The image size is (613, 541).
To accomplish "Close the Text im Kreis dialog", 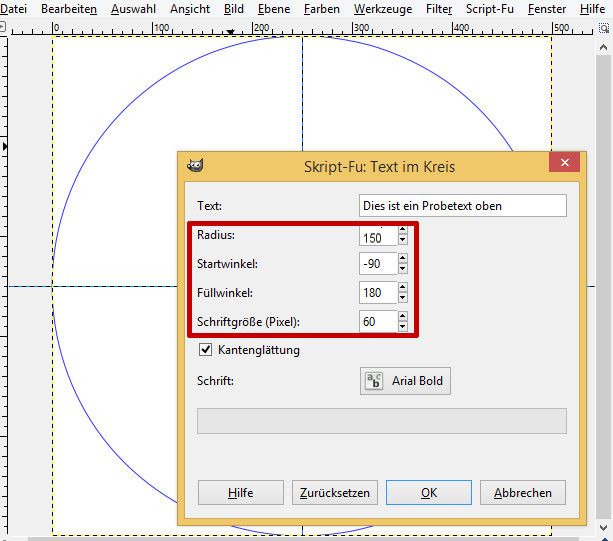I will (x=565, y=162).
